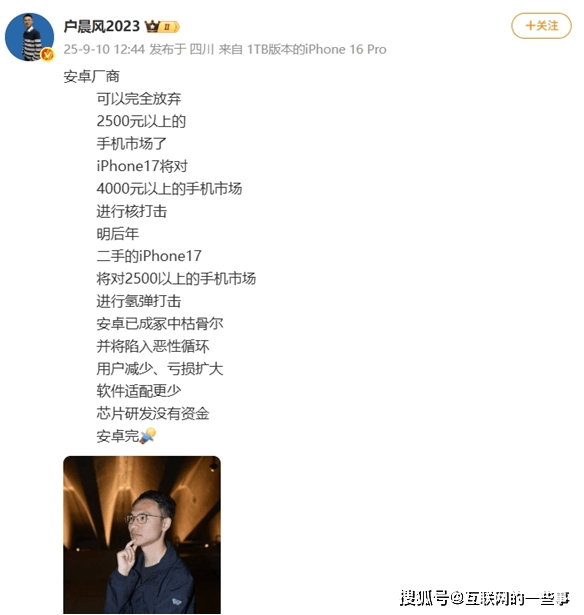The height and width of the screenshot is (615, 584).
Task: Click the +关注 follow button
Action: point(541,26)
